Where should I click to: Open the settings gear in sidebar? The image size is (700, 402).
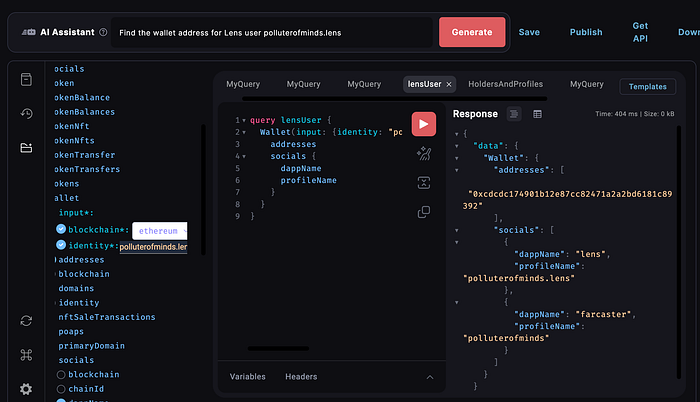[x=26, y=389]
